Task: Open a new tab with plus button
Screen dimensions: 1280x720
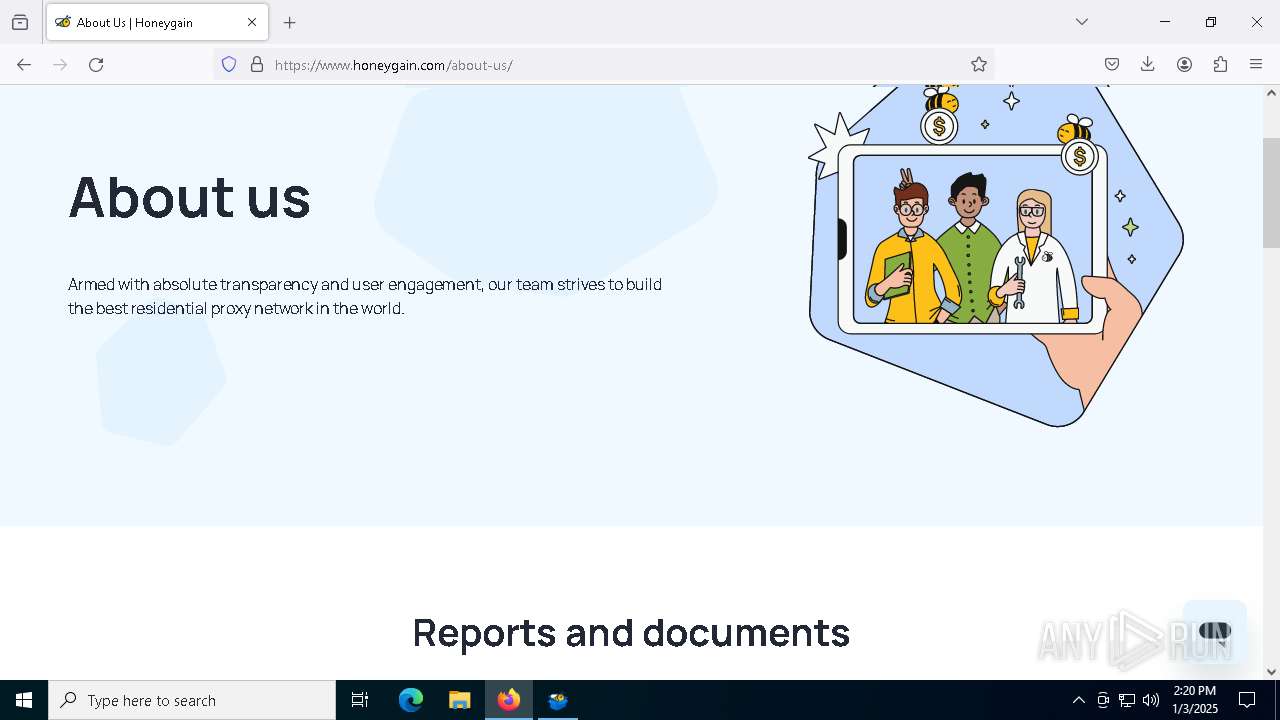Action: point(290,22)
